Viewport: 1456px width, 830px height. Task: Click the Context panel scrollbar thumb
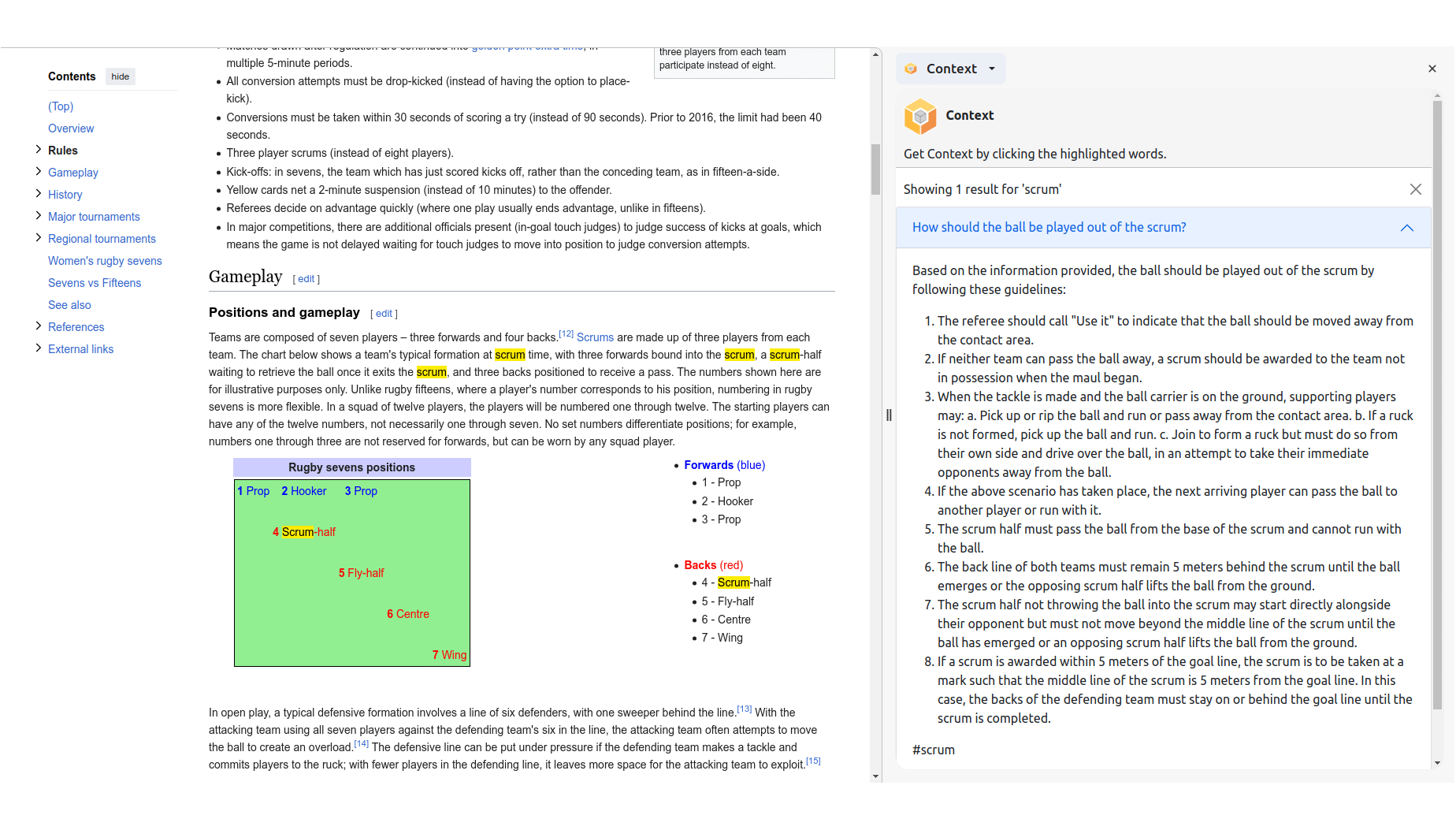1437,405
